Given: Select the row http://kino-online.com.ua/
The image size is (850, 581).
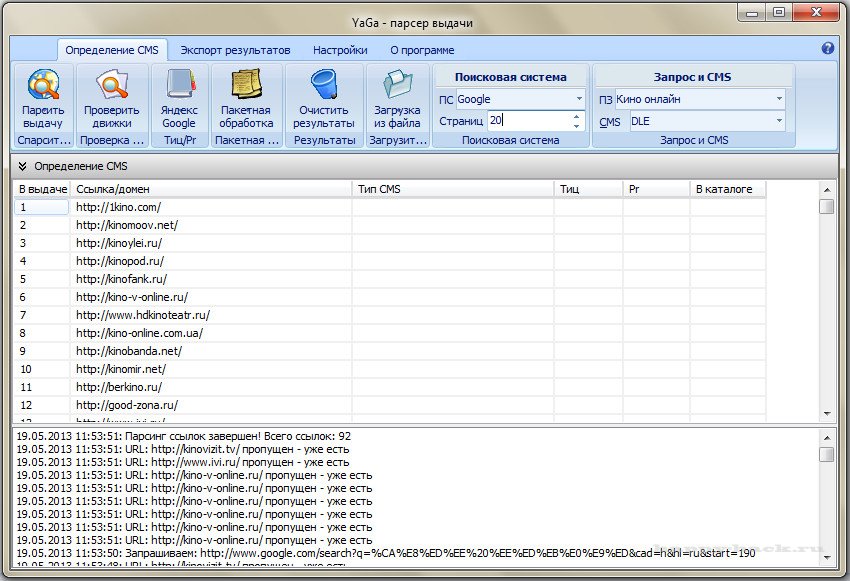Looking at the screenshot, I should pos(390,333).
